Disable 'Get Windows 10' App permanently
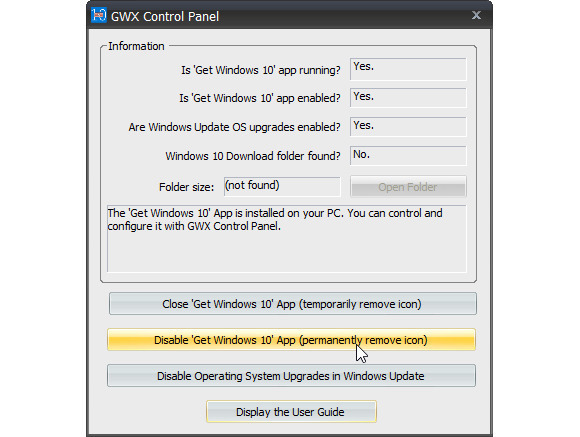 (291, 340)
